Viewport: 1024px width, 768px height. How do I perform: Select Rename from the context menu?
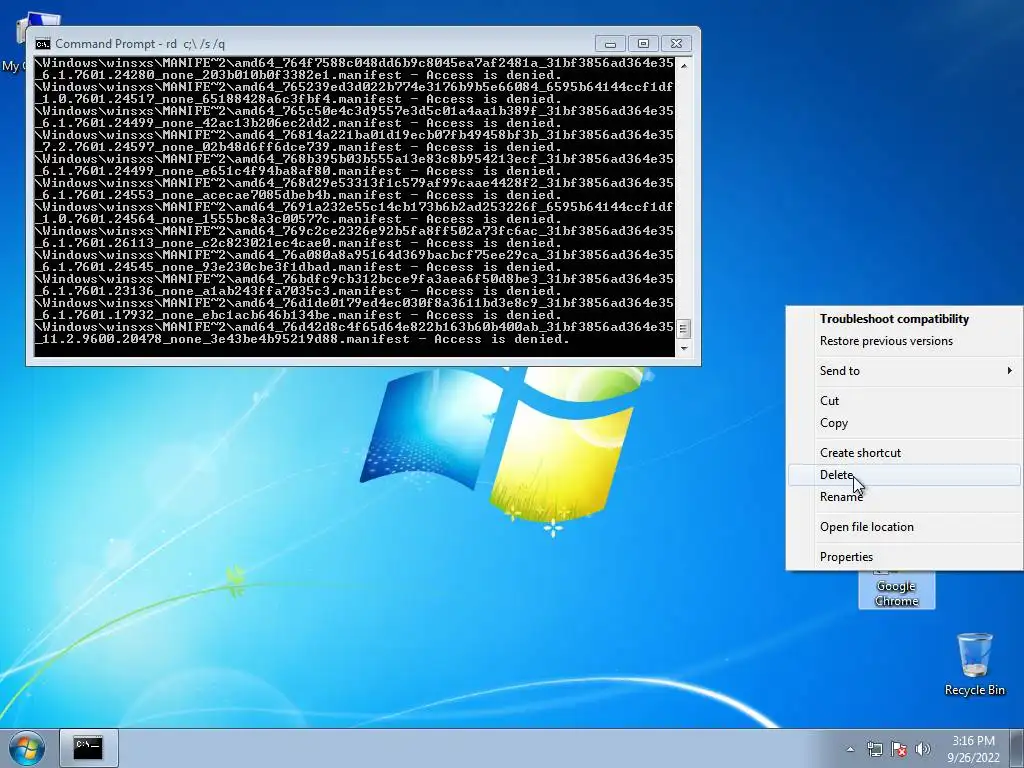(x=904, y=497)
